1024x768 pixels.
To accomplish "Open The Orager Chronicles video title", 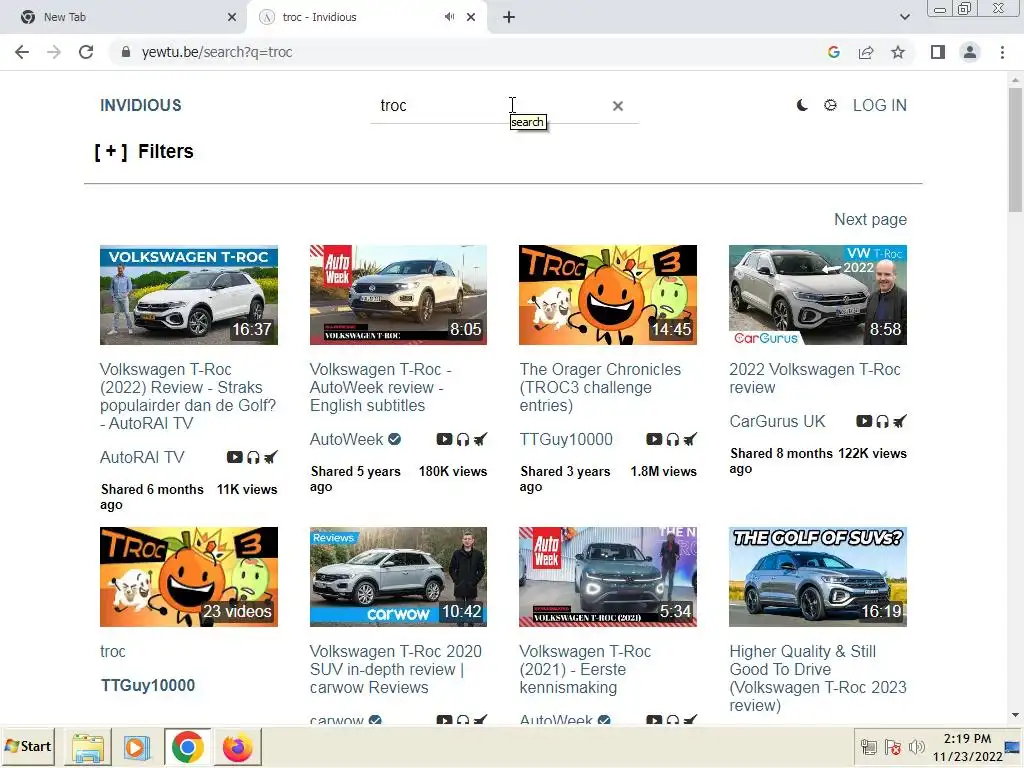I will tap(600, 387).
